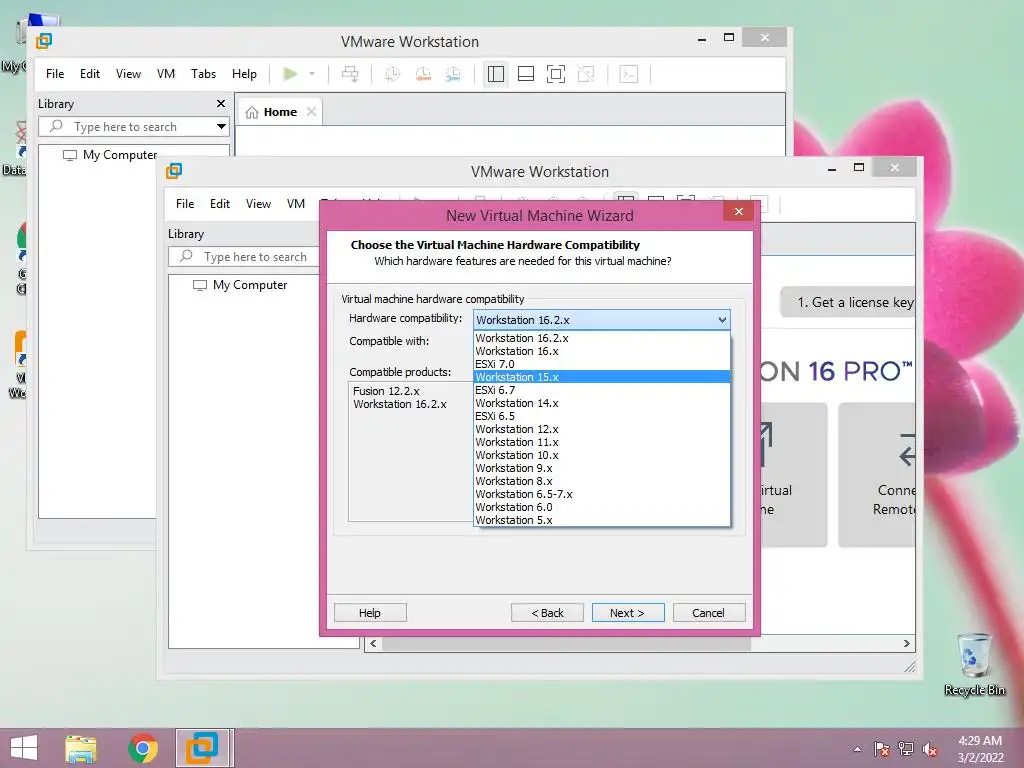Choose Workstation 16.2.x from the list
This screenshot has height=768, width=1024.
pyautogui.click(x=601, y=338)
